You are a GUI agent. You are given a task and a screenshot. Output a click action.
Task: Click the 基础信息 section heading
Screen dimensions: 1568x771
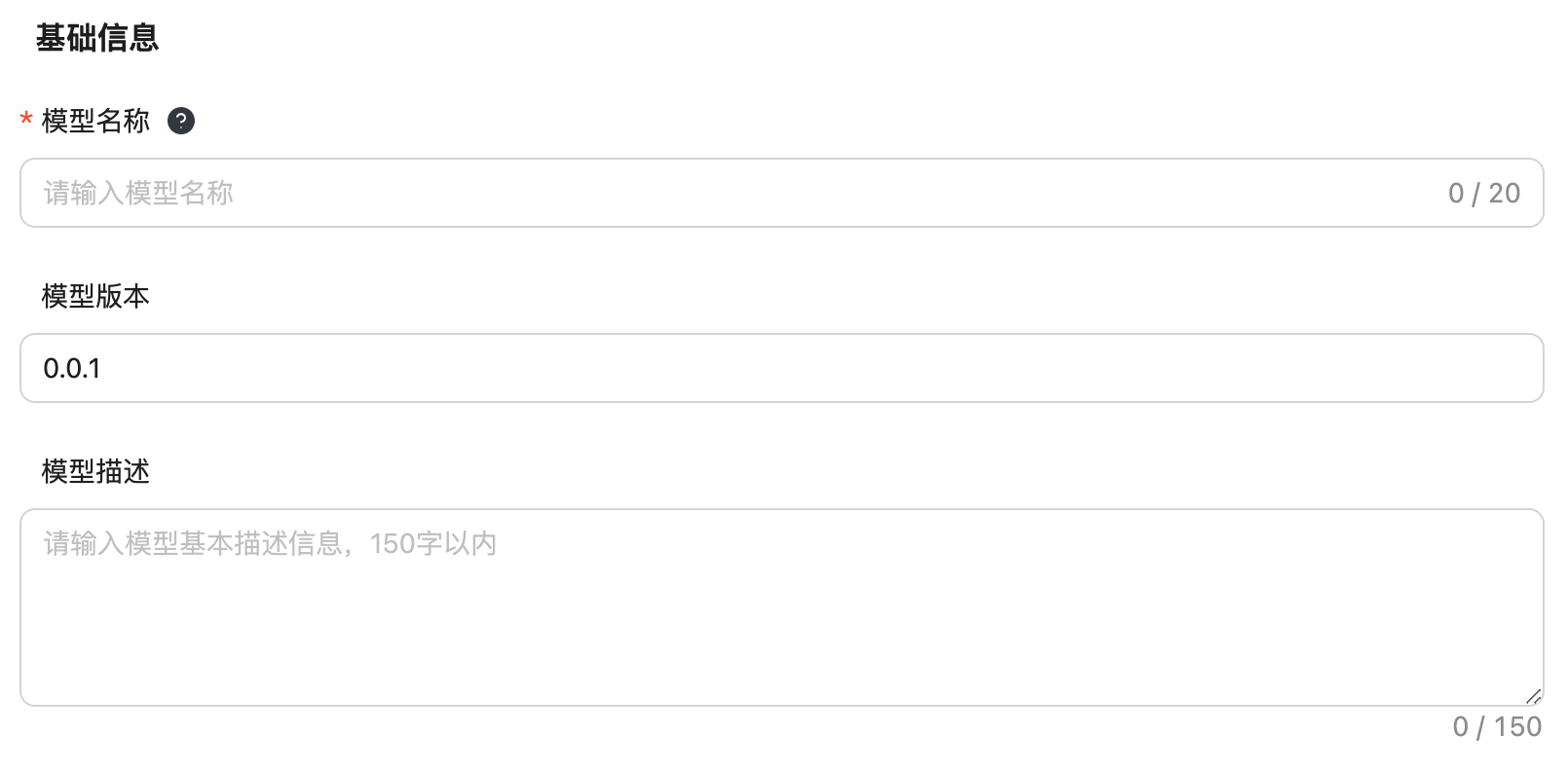(96, 38)
